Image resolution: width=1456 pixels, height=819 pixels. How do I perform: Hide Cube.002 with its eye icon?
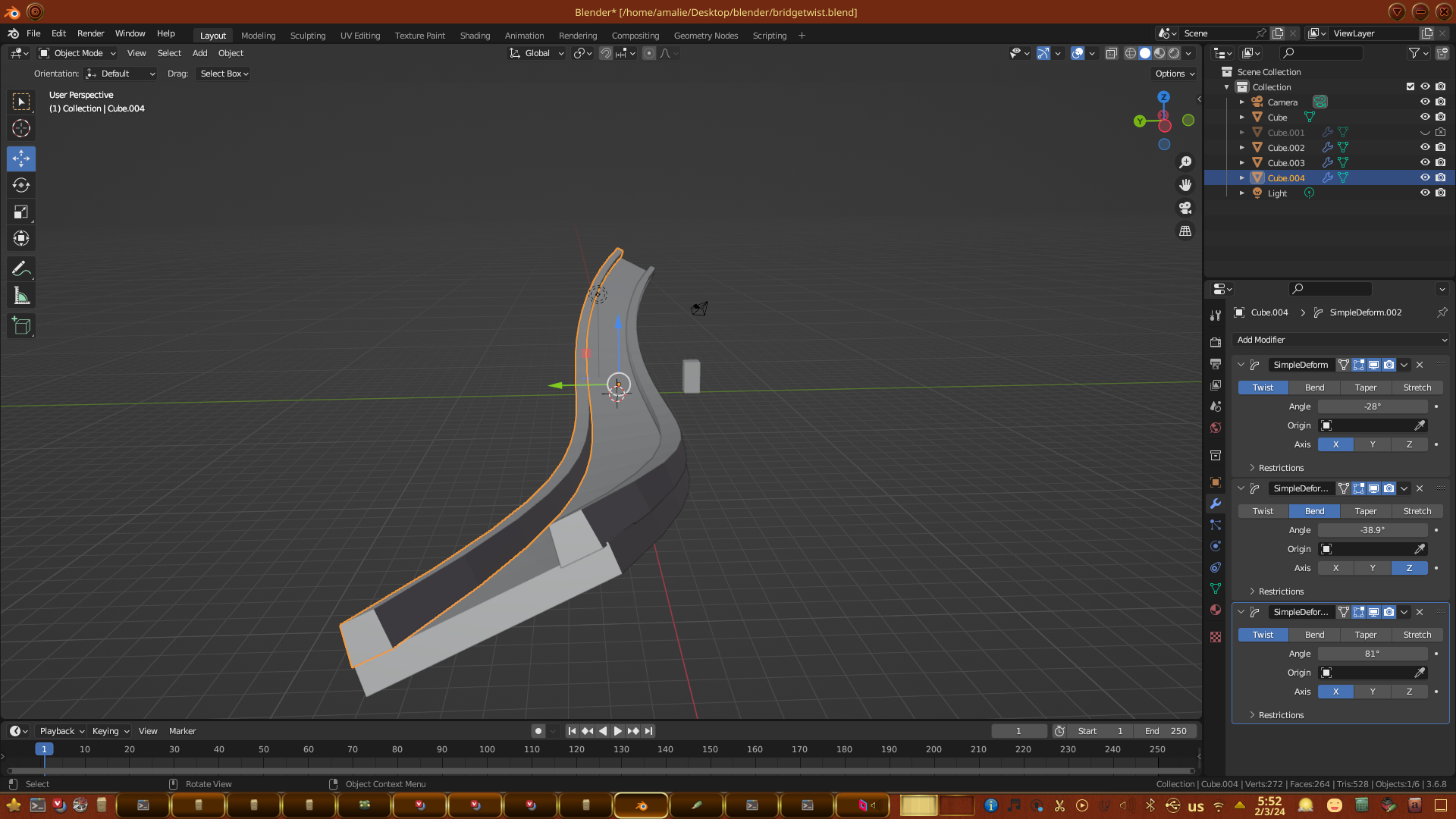tap(1425, 148)
